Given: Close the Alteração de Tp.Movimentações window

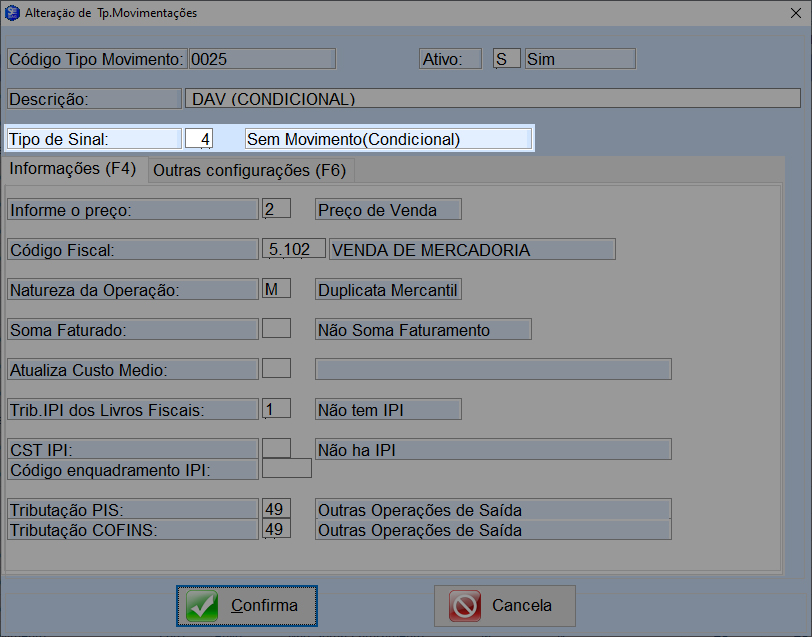Looking at the screenshot, I should coord(788,13).
